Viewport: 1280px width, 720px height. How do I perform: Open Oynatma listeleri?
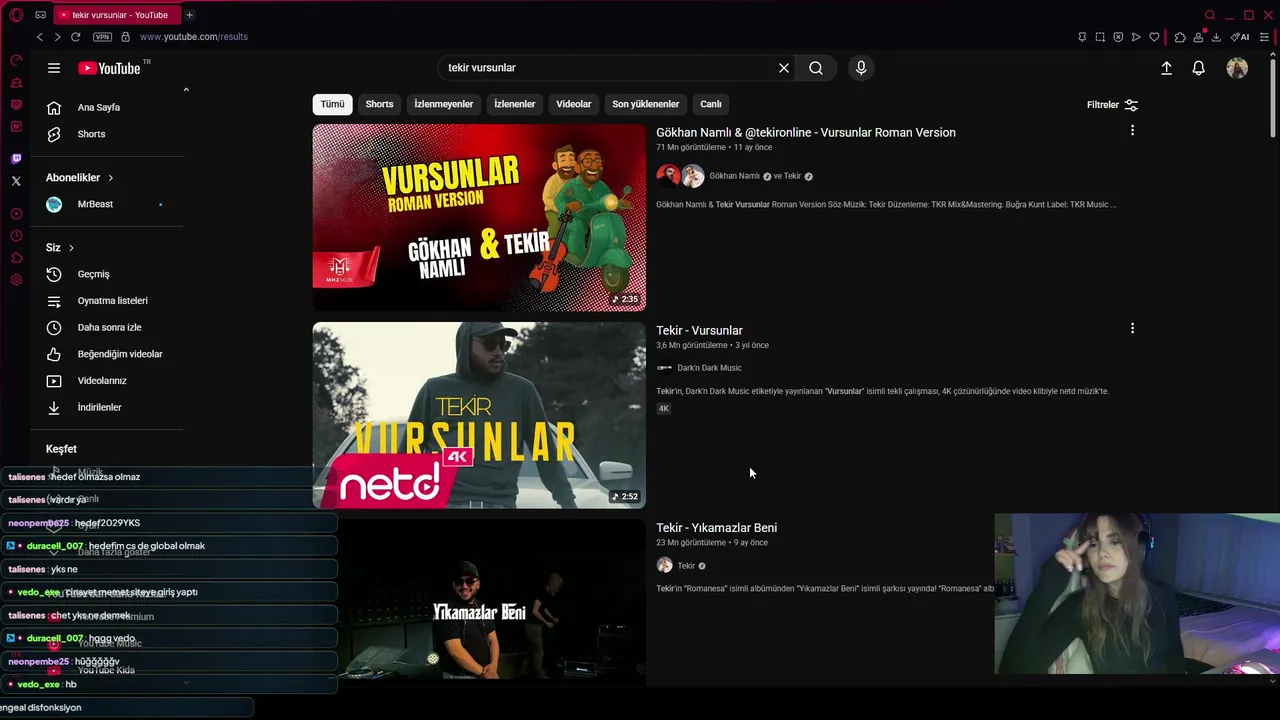[108, 301]
